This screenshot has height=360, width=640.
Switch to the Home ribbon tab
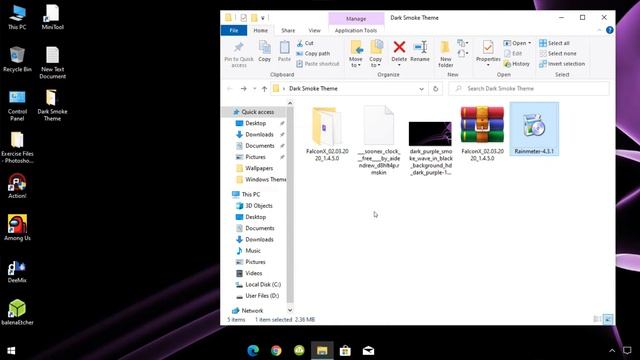point(260,30)
